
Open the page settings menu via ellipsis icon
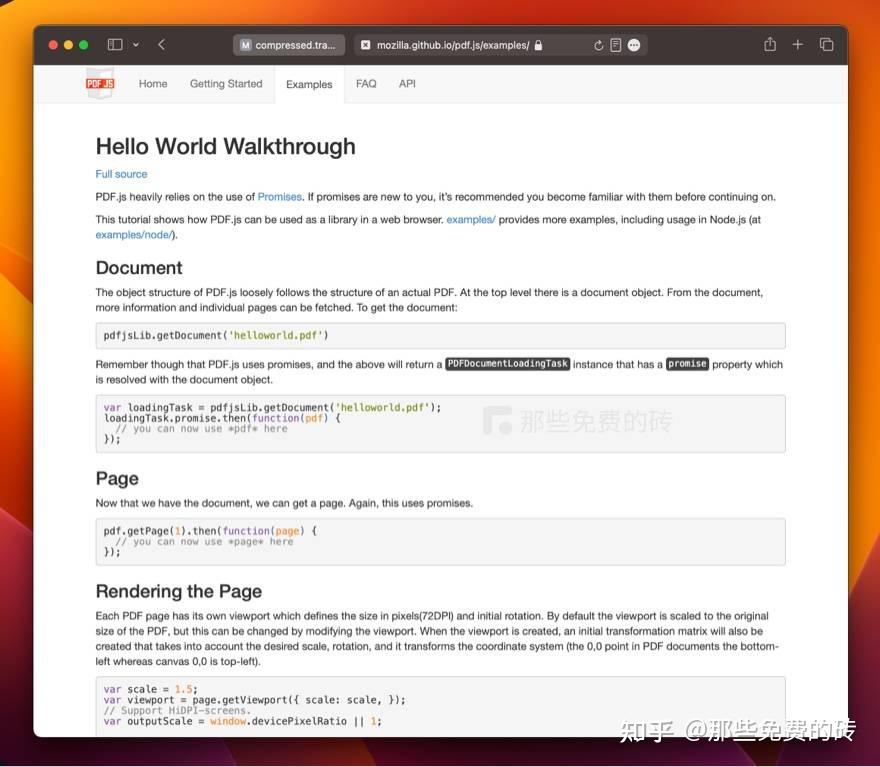tap(633, 44)
